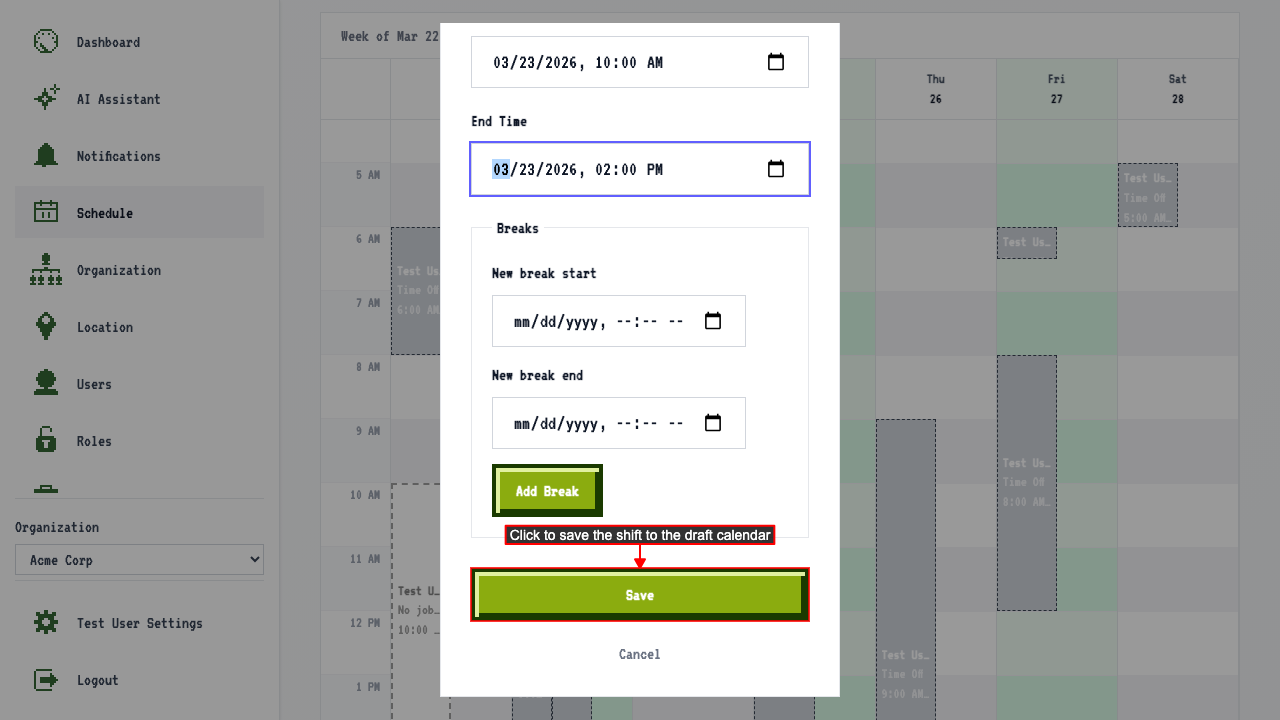Click the Schedule calendar icon in sidebar
Screen dimensions: 1280x720
coord(46,212)
